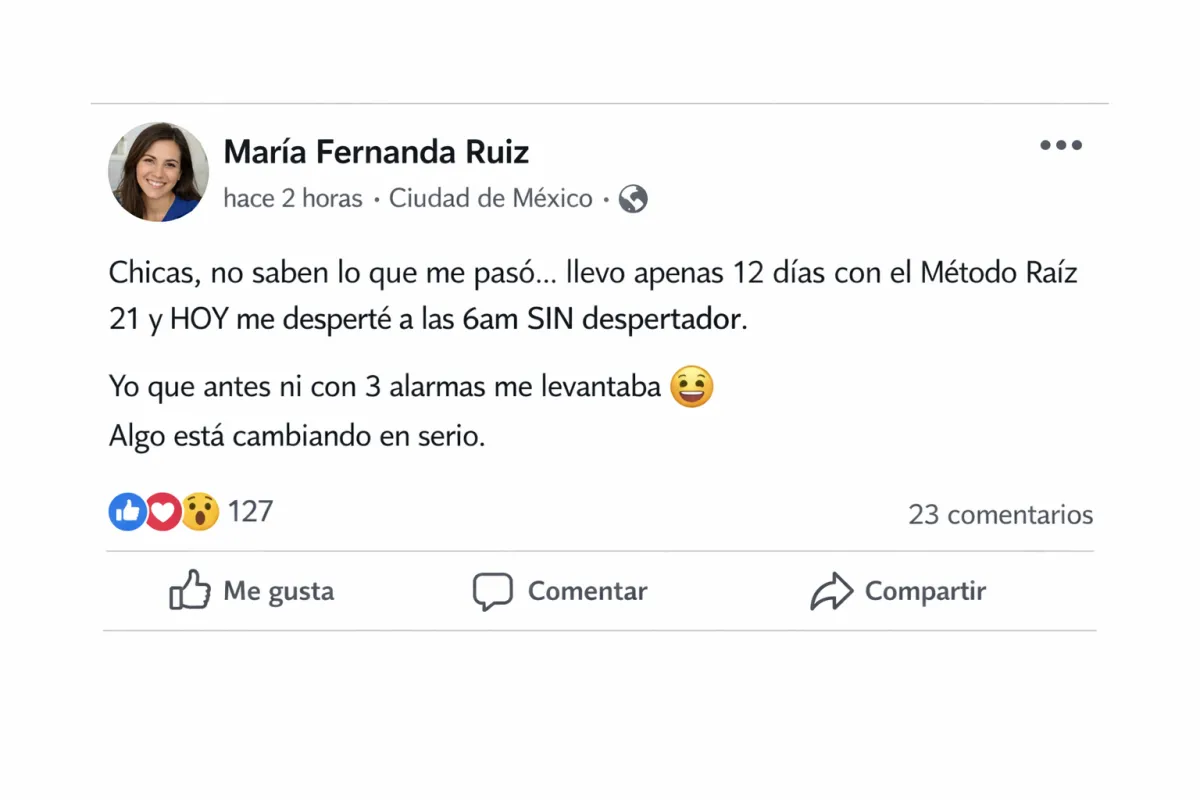Viewport: 1200px width, 800px height.
Task: Click the "Algo está cambiando en serio" line
Action: (297, 437)
